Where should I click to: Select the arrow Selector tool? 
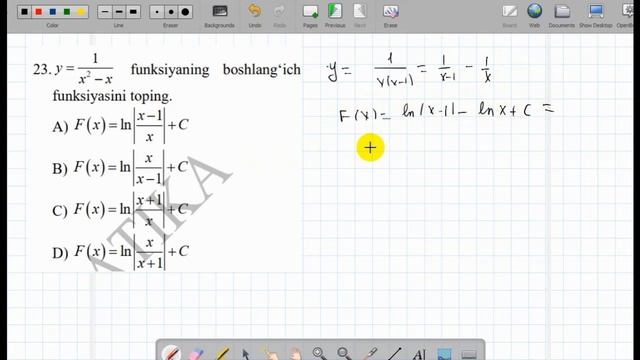(x=246, y=353)
